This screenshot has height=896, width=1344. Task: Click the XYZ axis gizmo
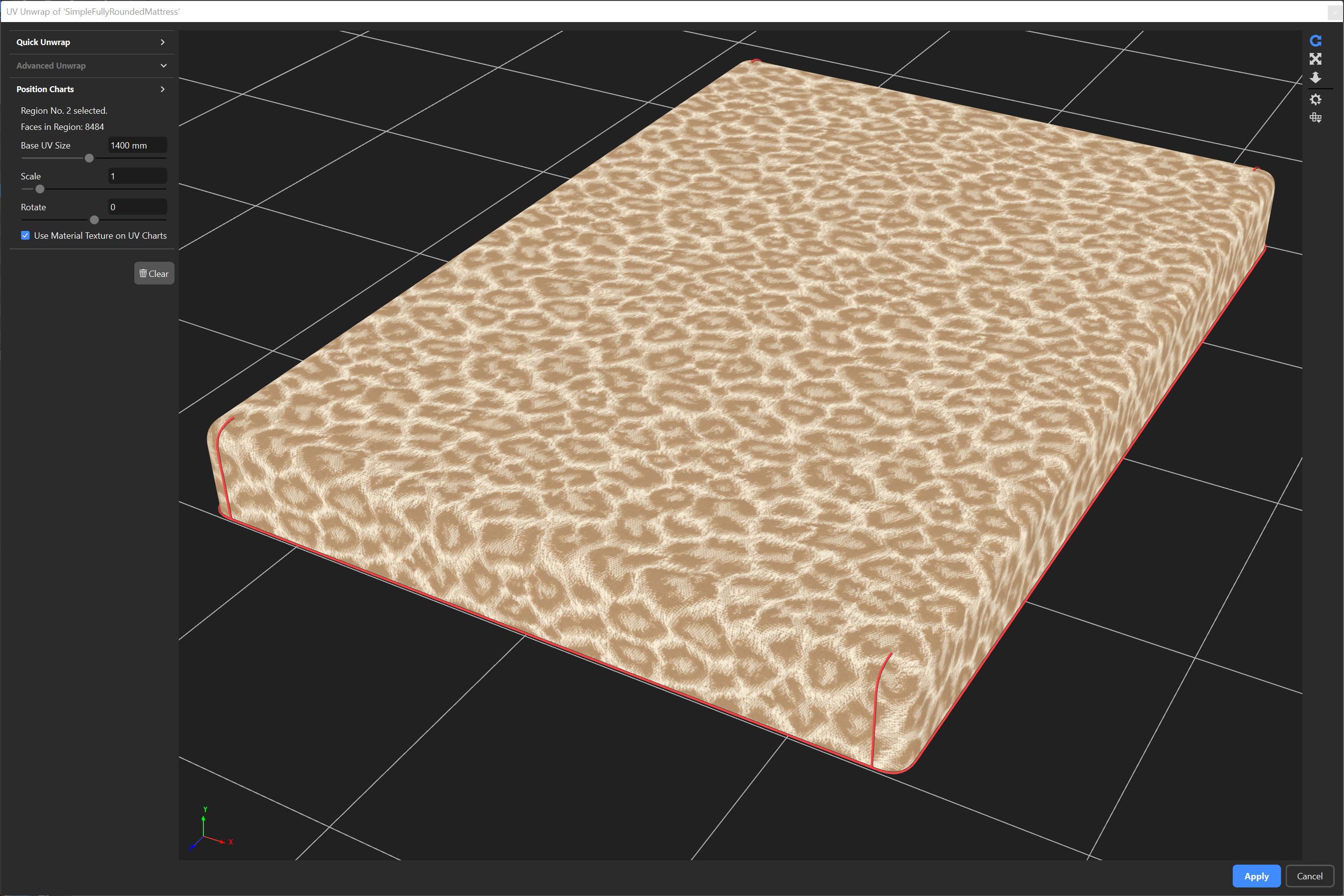pyautogui.click(x=210, y=829)
